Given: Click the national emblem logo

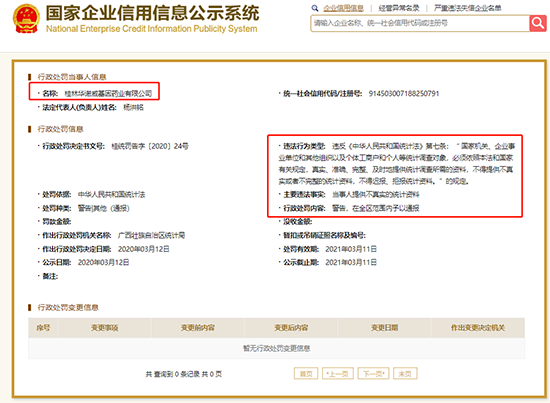Looking at the screenshot, I should click(x=26, y=18).
